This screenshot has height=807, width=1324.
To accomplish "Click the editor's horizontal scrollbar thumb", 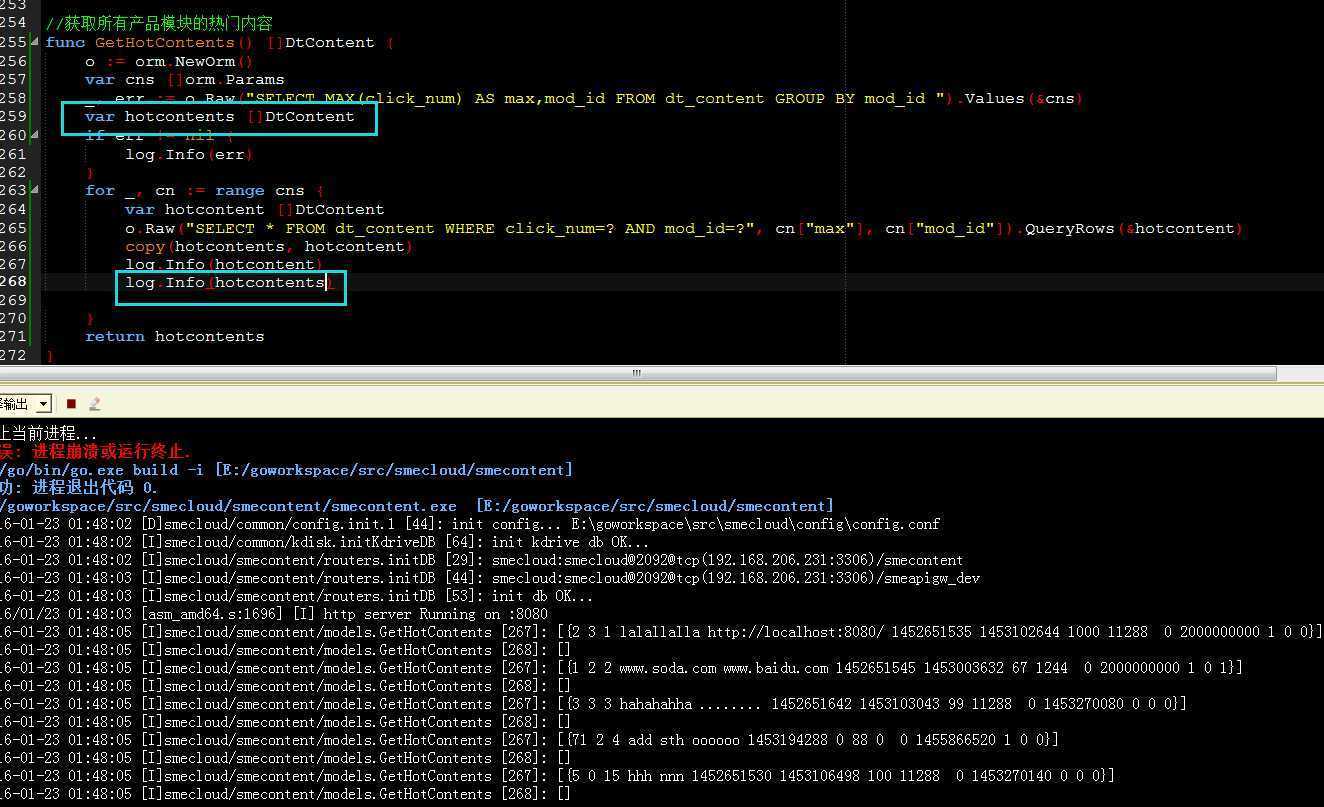I will (636, 373).
